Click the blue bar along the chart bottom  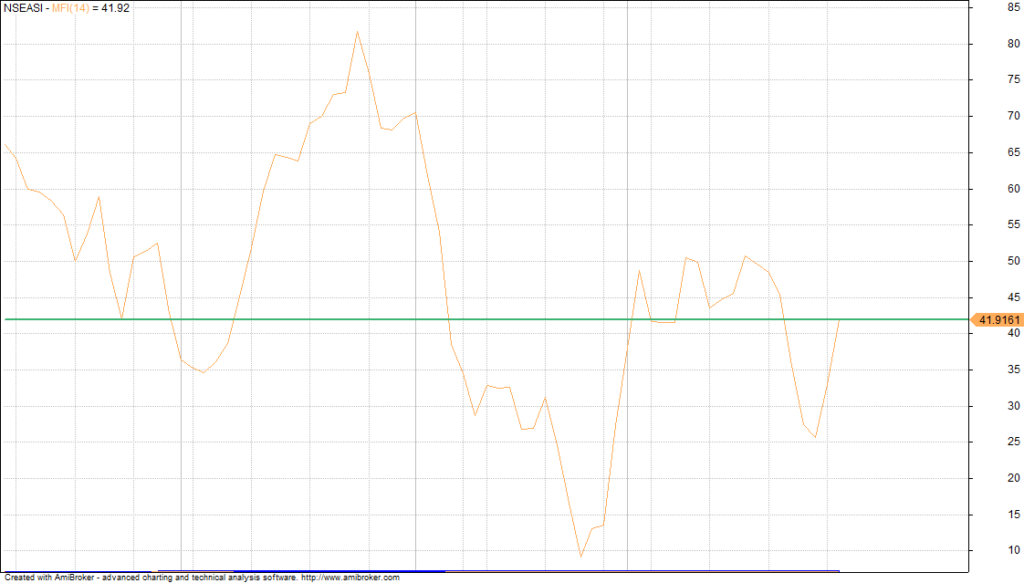(500, 570)
